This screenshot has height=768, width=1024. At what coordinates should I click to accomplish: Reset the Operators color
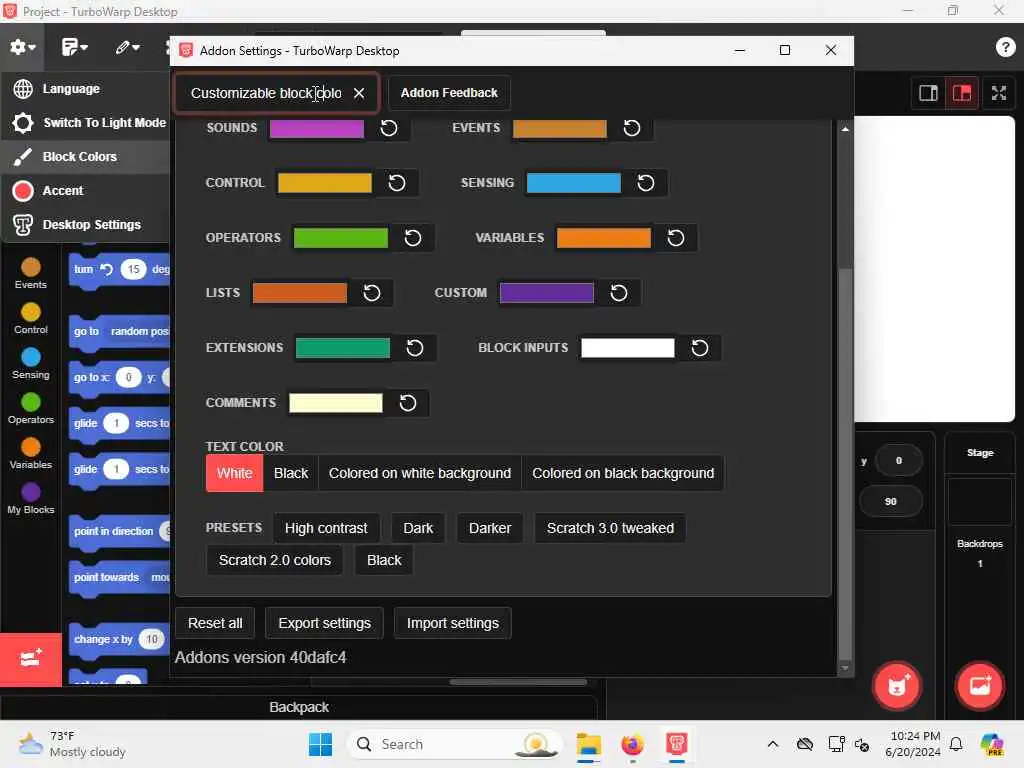(413, 238)
